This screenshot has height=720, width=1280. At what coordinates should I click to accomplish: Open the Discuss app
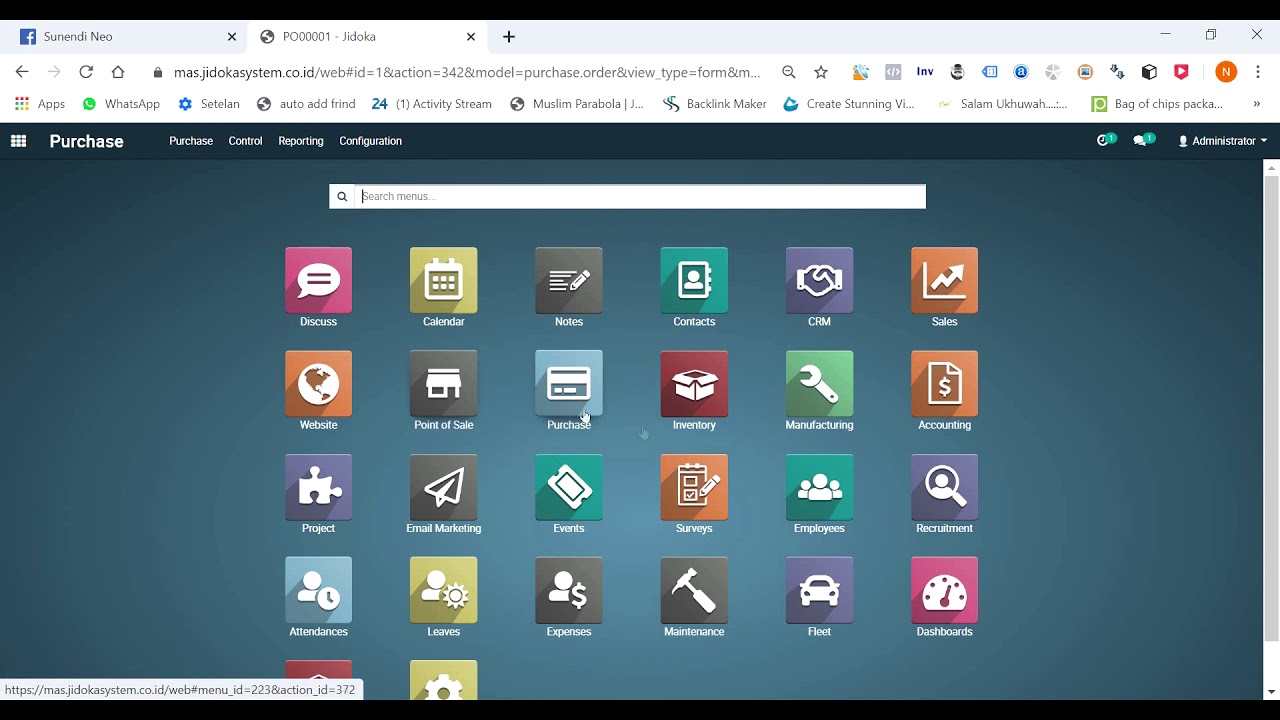(x=318, y=281)
